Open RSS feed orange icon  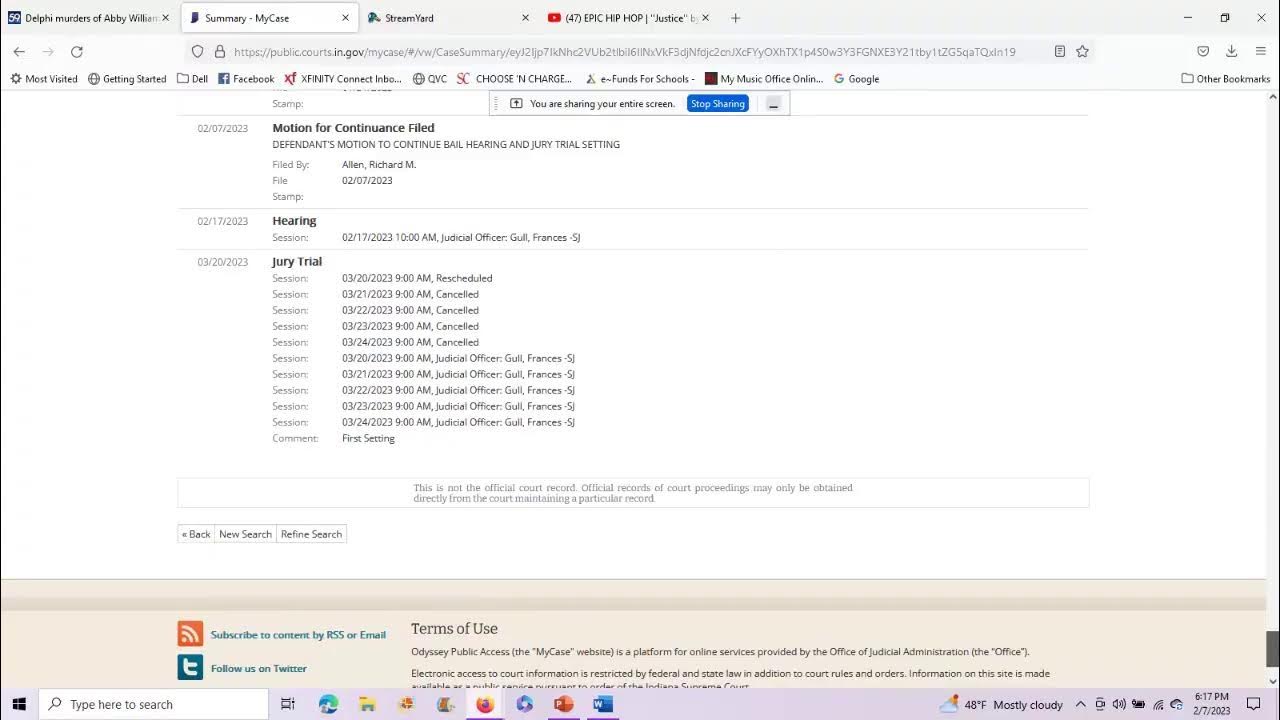(x=190, y=634)
